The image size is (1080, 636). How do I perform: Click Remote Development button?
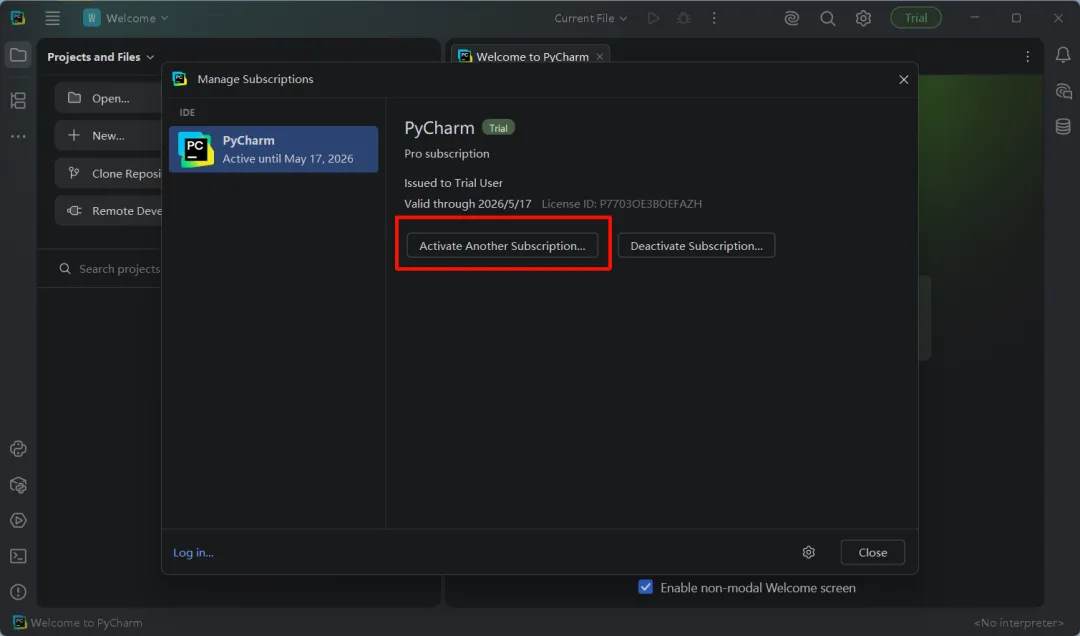click(x=108, y=211)
